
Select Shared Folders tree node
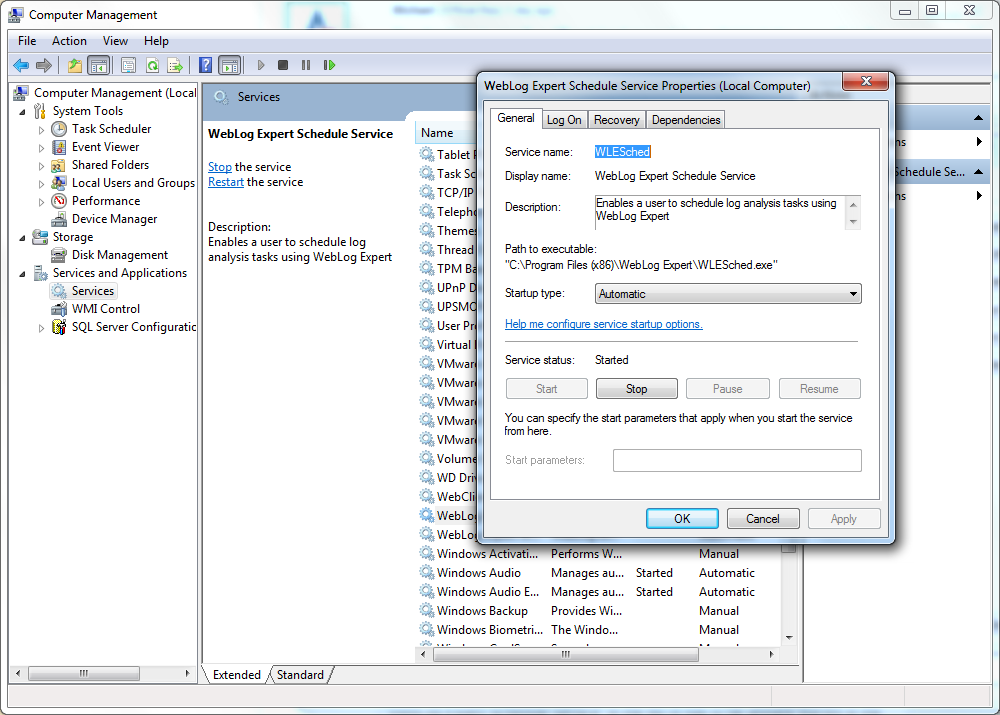pyautogui.click(x=110, y=165)
